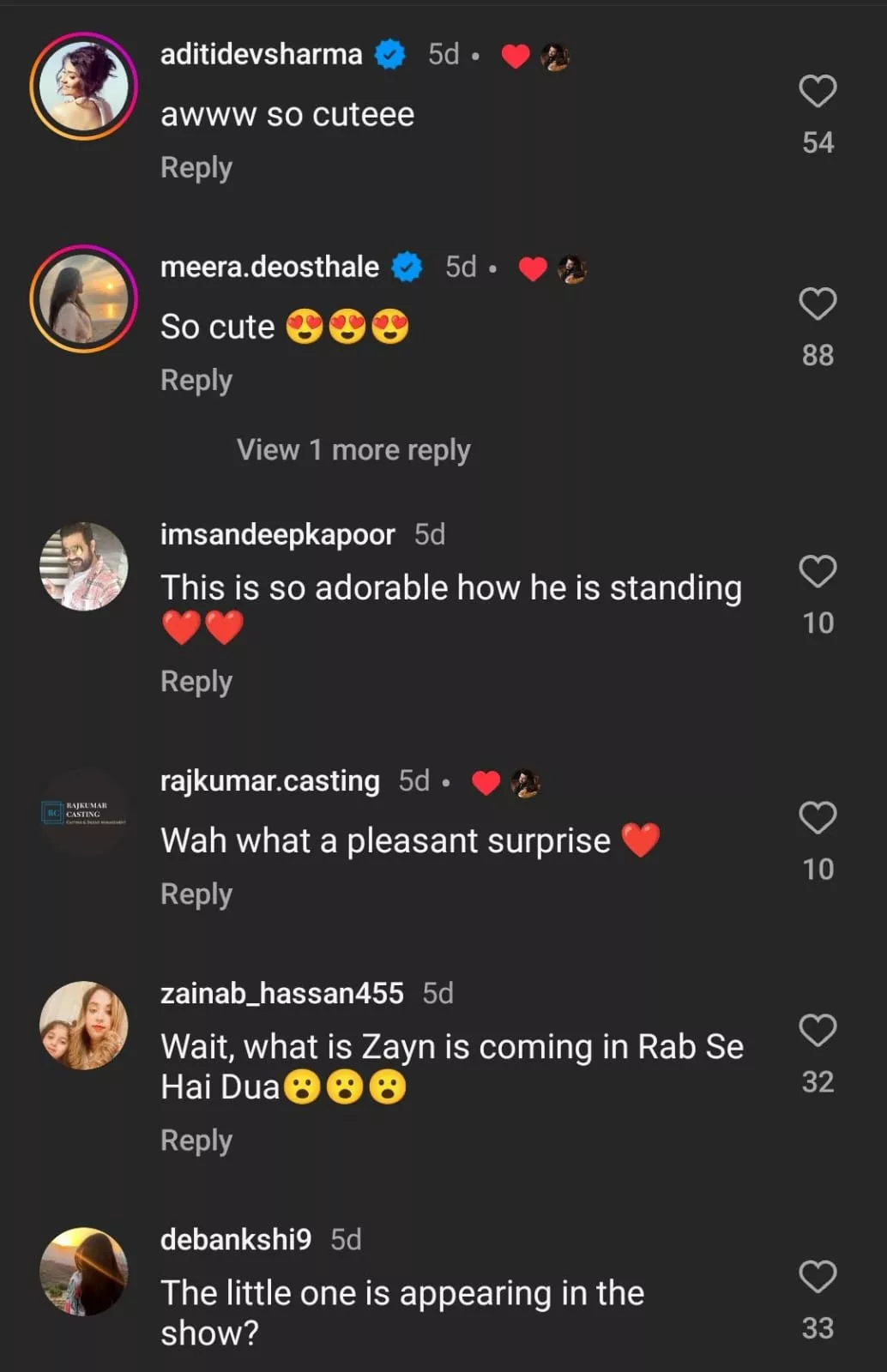Reply to zainab_hassan455's comment
The width and height of the screenshot is (887, 1372).
(x=196, y=1140)
